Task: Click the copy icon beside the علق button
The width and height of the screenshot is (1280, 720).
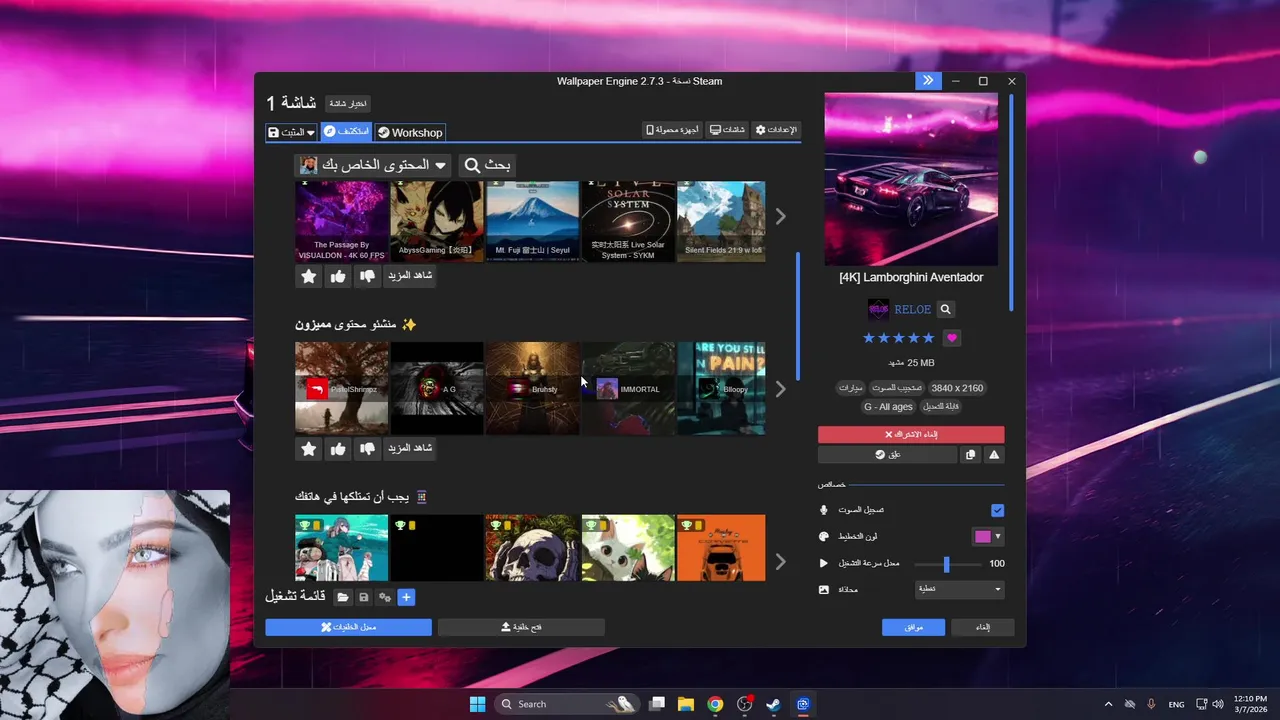Action: (x=970, y=455)
